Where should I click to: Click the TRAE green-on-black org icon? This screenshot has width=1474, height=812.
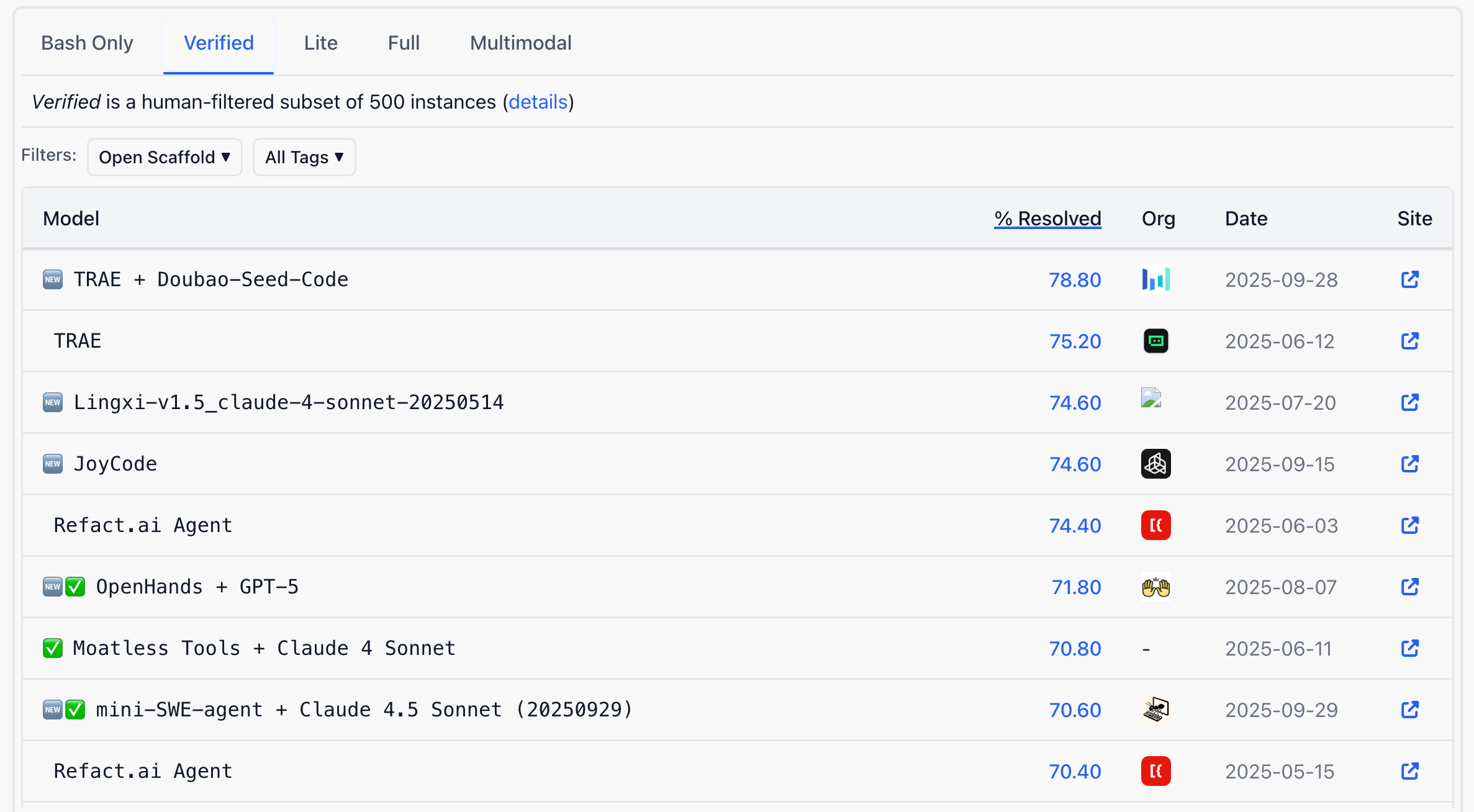pos(1155,341)
